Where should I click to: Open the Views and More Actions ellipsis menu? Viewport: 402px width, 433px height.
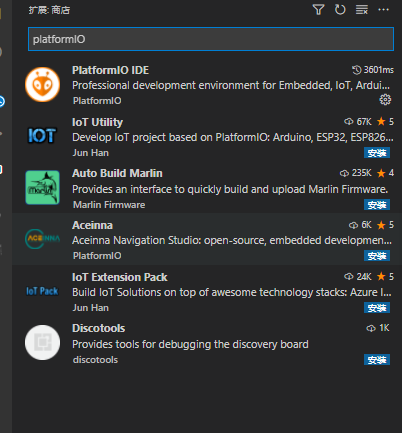click(x=383, y=10)
